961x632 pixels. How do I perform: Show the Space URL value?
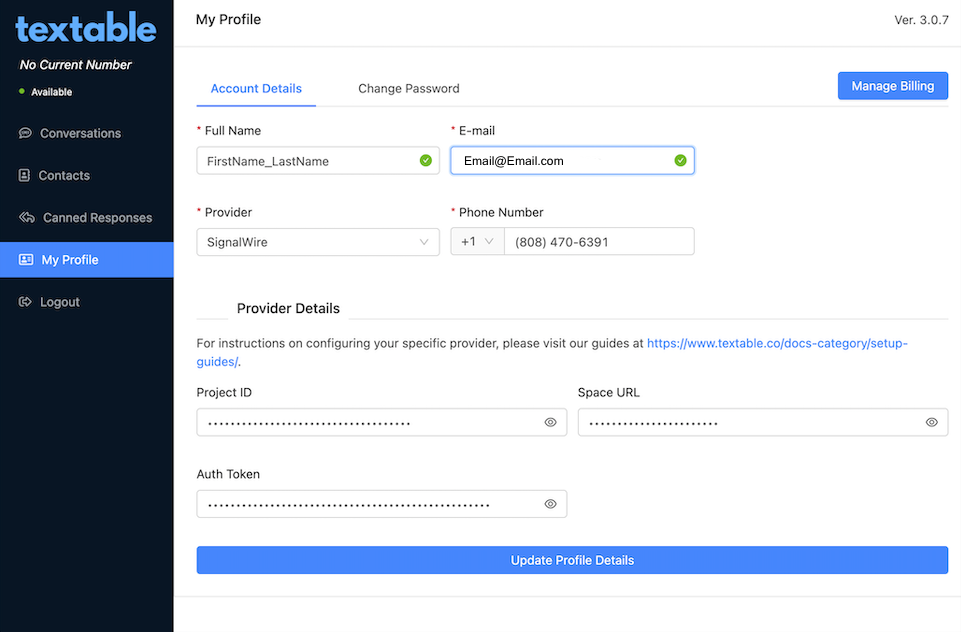(931, 422)
